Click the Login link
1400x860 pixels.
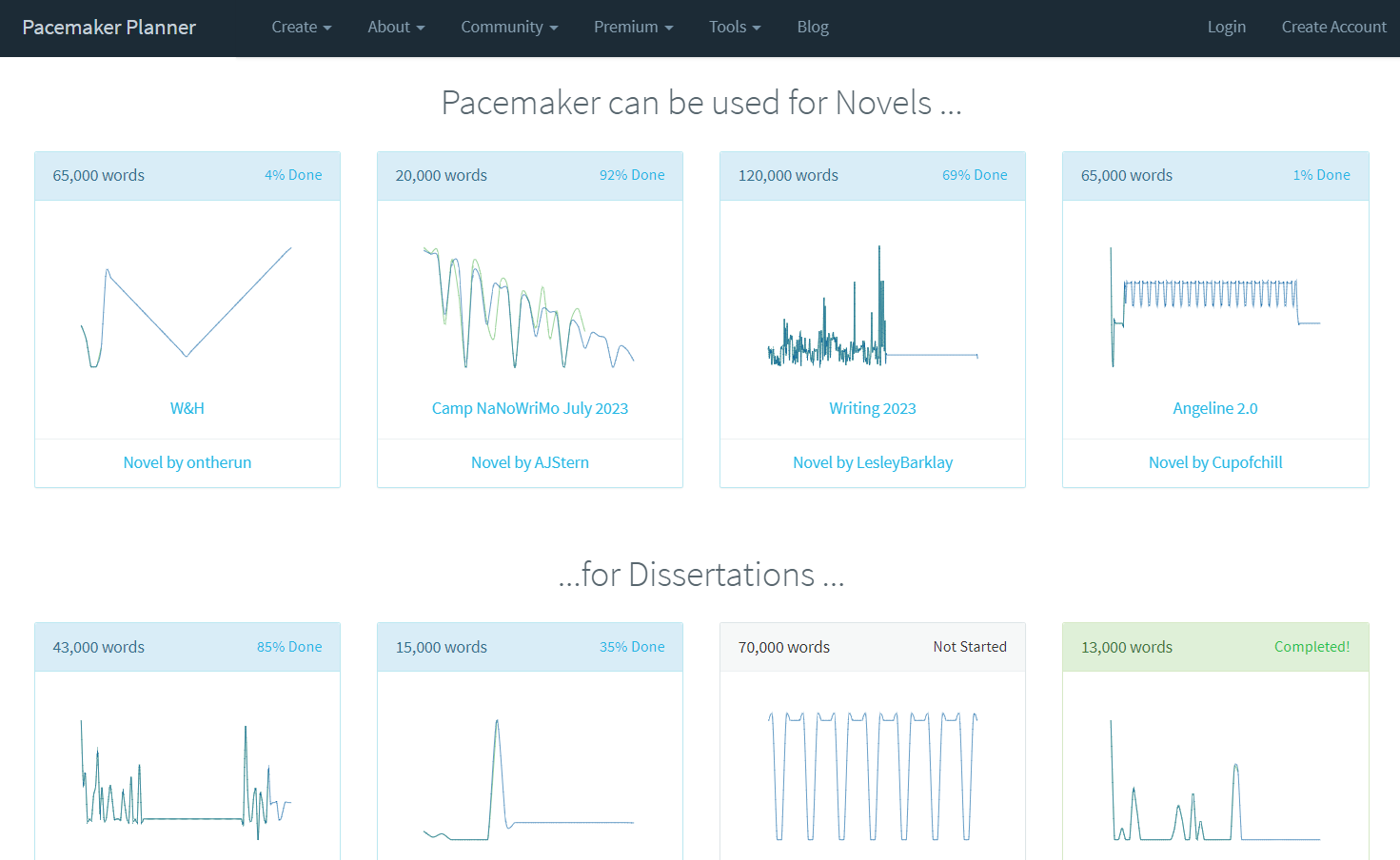(1226, 28)
